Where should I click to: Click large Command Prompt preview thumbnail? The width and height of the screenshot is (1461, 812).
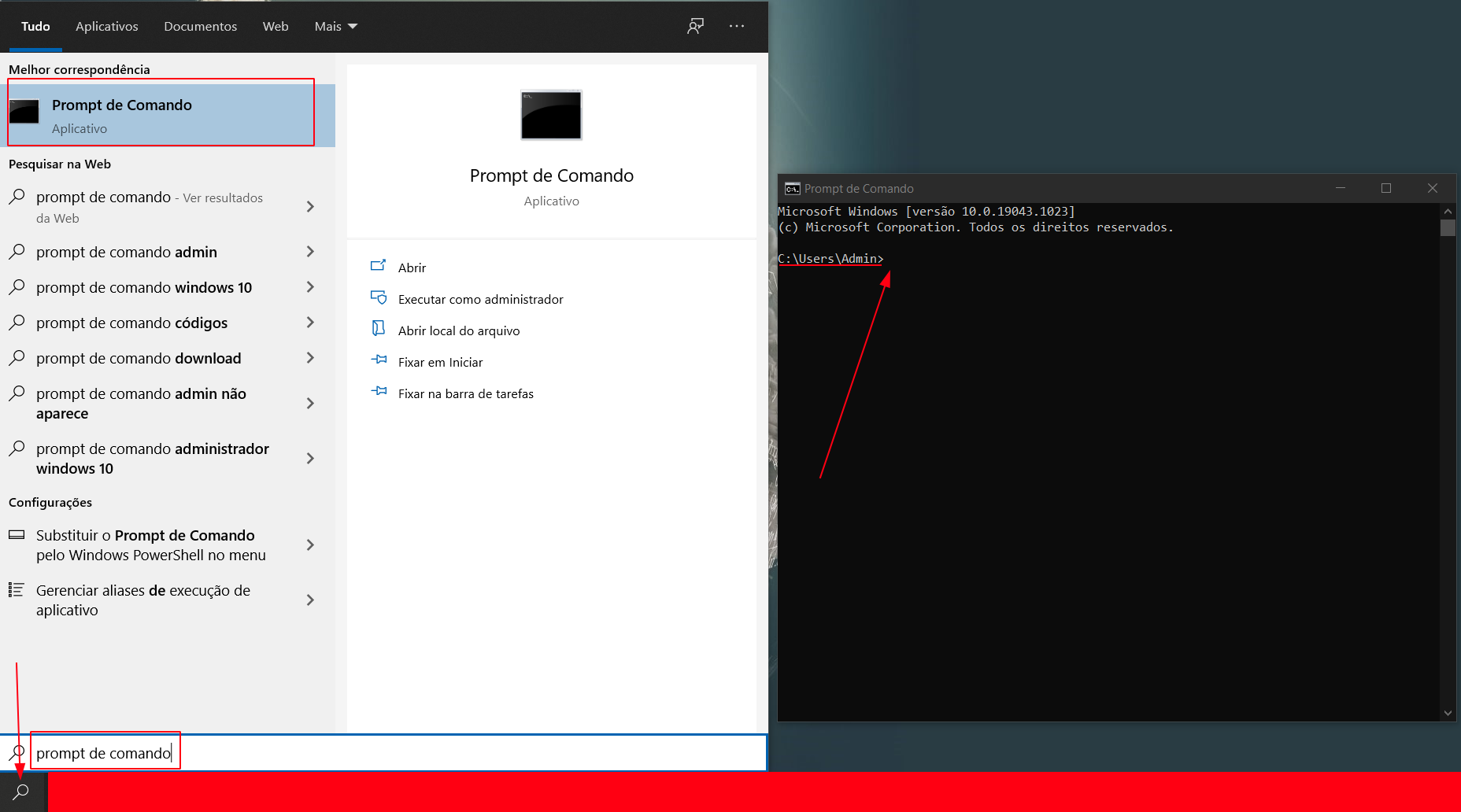coord(551,115)
